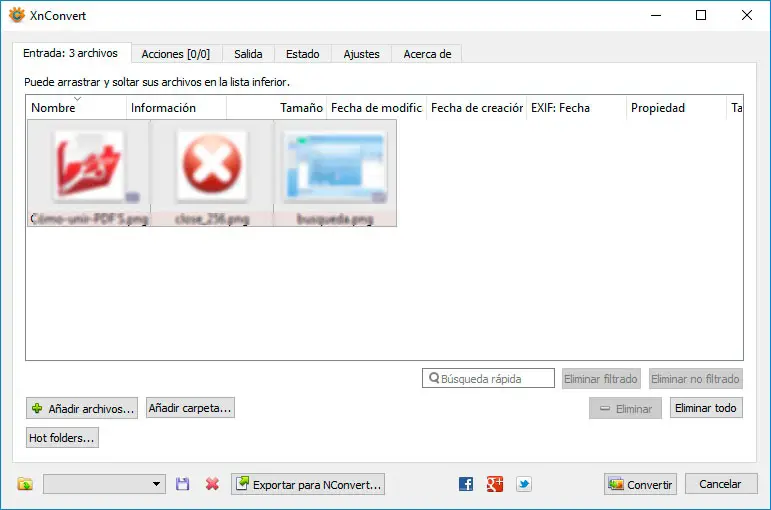Image resolution: width=771 pixels, height=510 pixels.
Task: Switch to the Acciones [0/0] tab
Action: [176, 54]
